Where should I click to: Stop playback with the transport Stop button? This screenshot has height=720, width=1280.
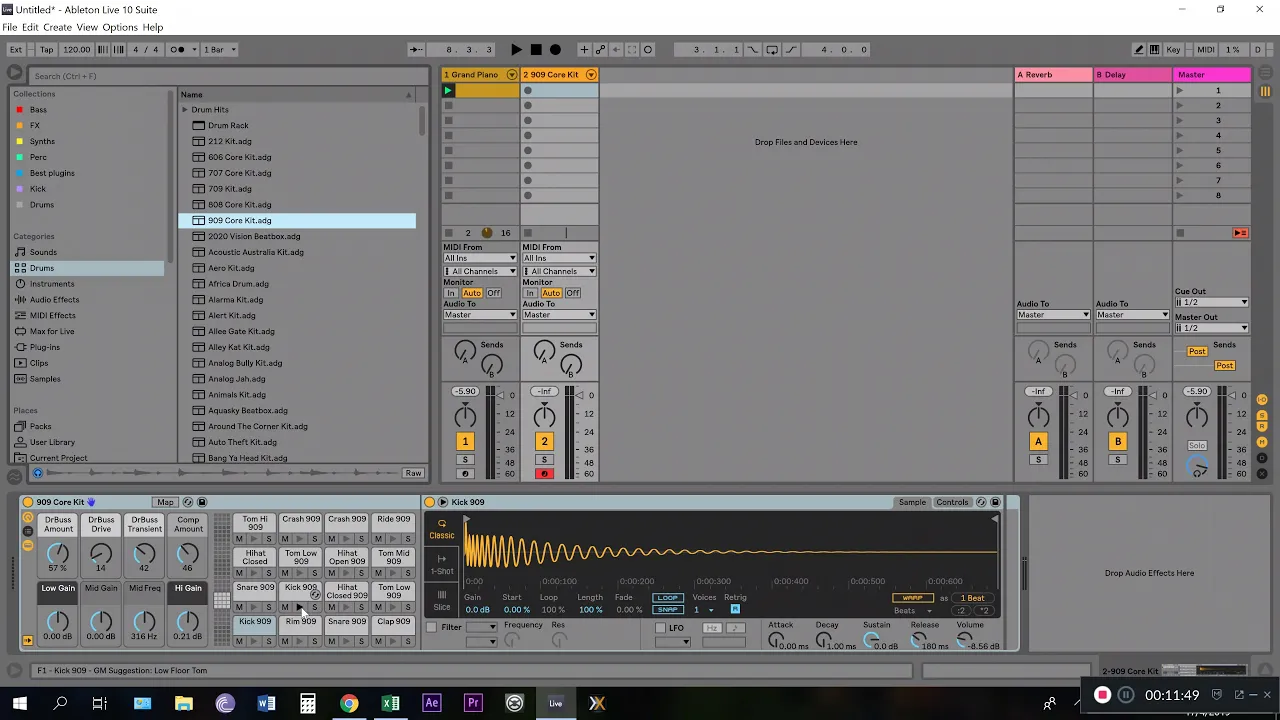(536, 49)
